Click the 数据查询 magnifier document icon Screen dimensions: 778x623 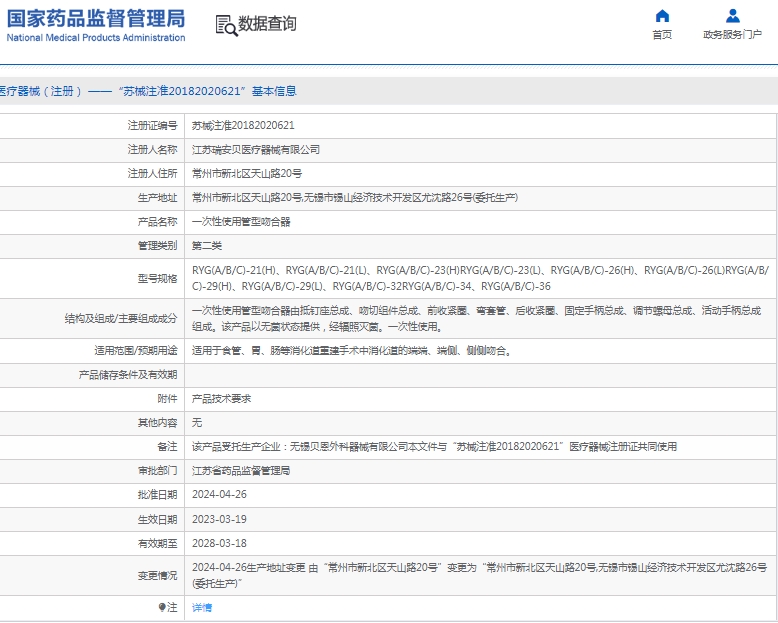point(226,25)
